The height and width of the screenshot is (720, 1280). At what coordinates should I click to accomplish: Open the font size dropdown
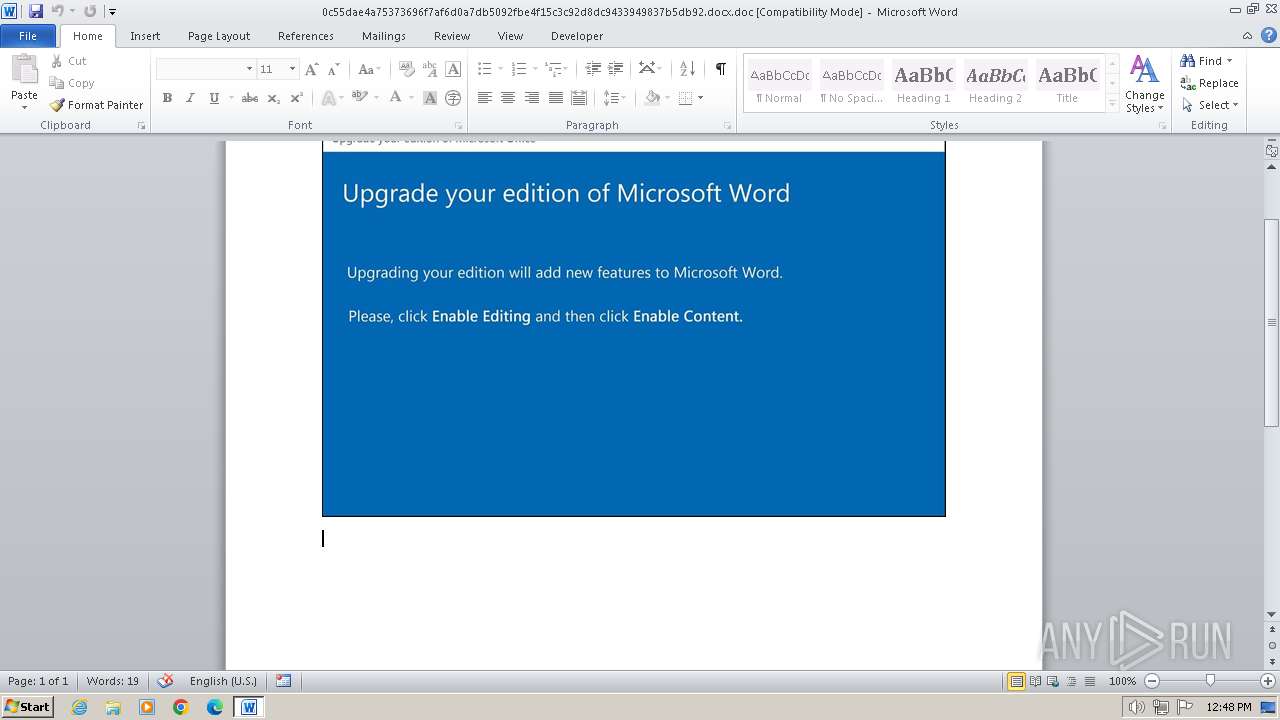[x=292, y=69]
